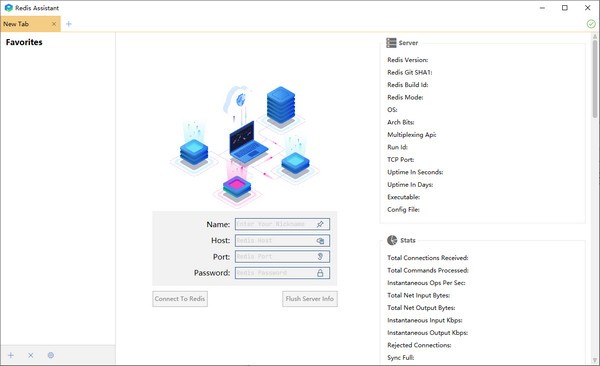Focus the Name nickname input field

click(282, 224)
